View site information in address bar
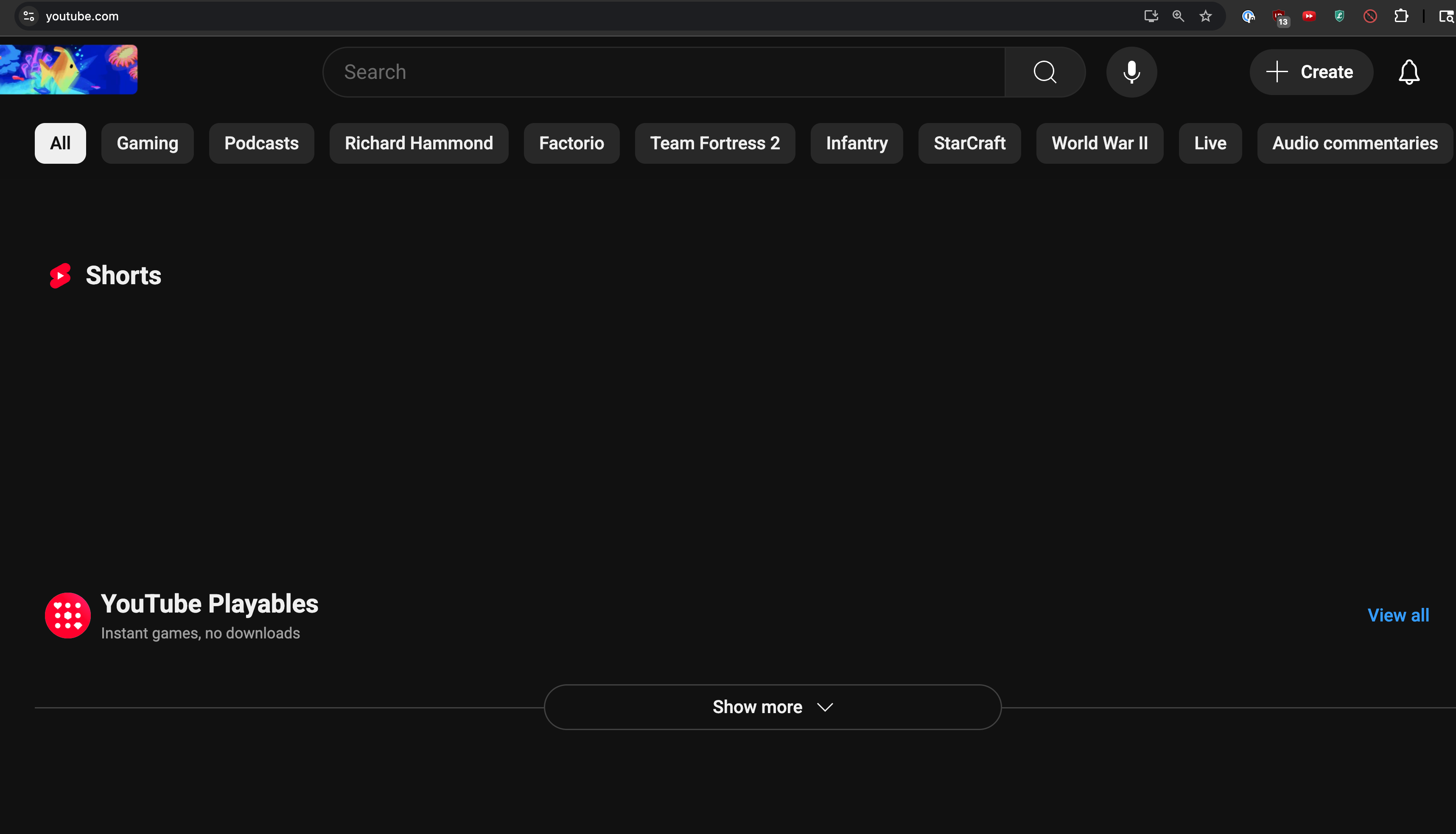This screenshot has height=834, width=1456. (x=29, y=17)
